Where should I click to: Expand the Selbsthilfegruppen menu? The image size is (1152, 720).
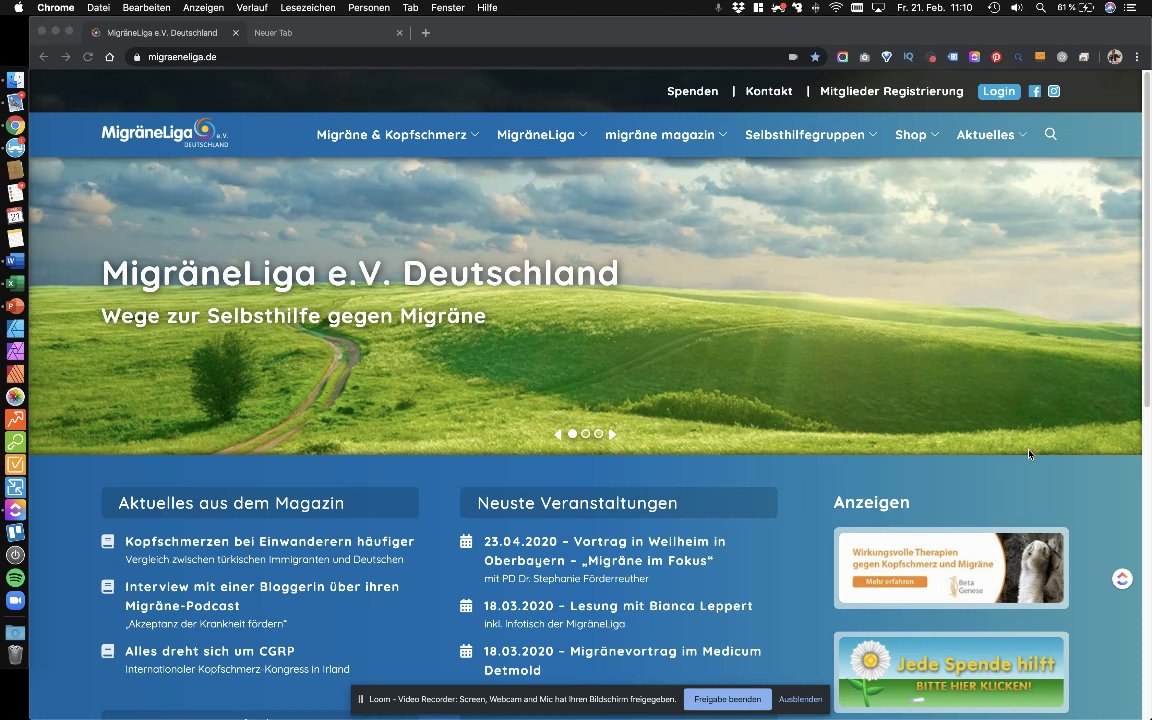811,134
